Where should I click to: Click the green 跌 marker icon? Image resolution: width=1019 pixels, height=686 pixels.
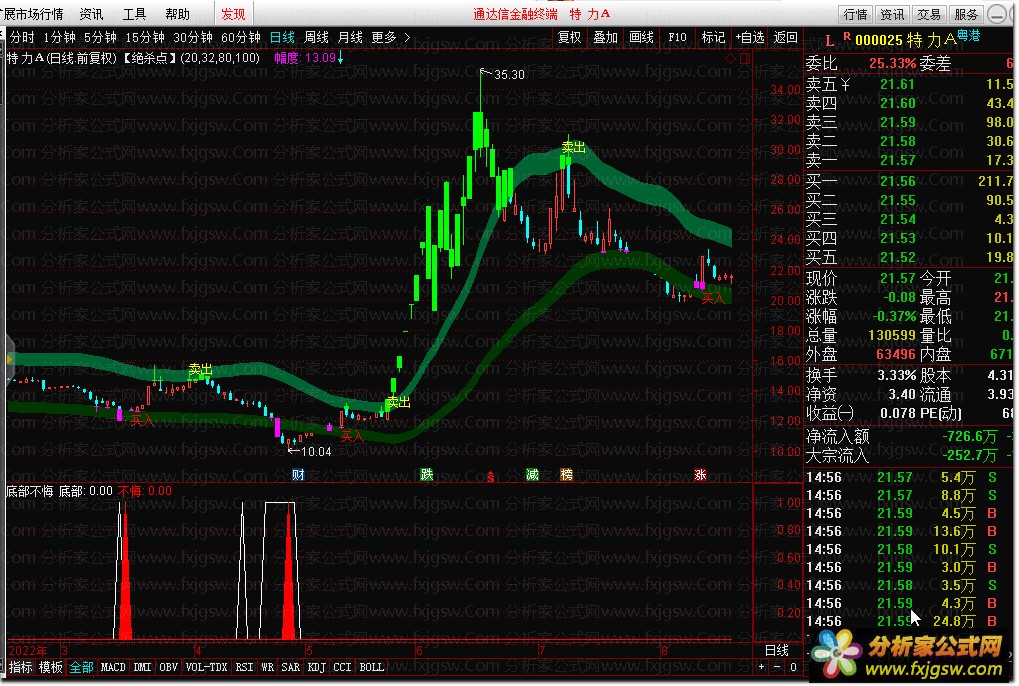coord(426,475)
